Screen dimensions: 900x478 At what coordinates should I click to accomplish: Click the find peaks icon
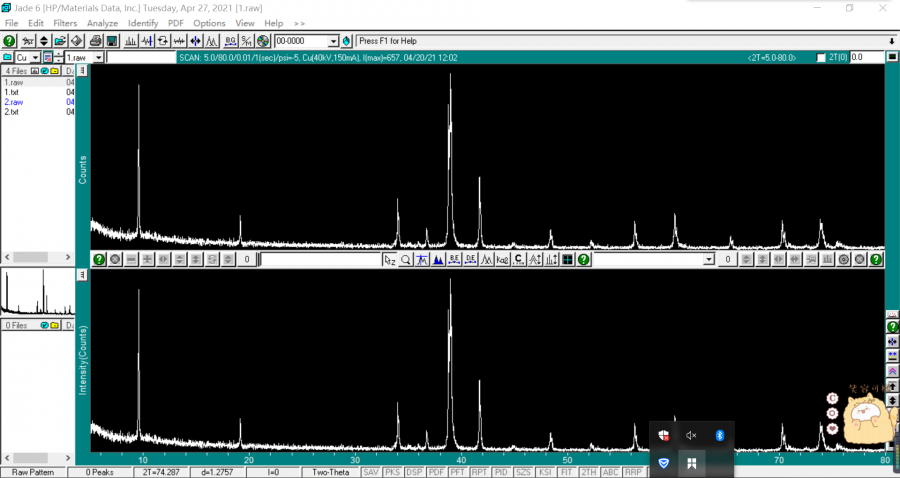422,259
